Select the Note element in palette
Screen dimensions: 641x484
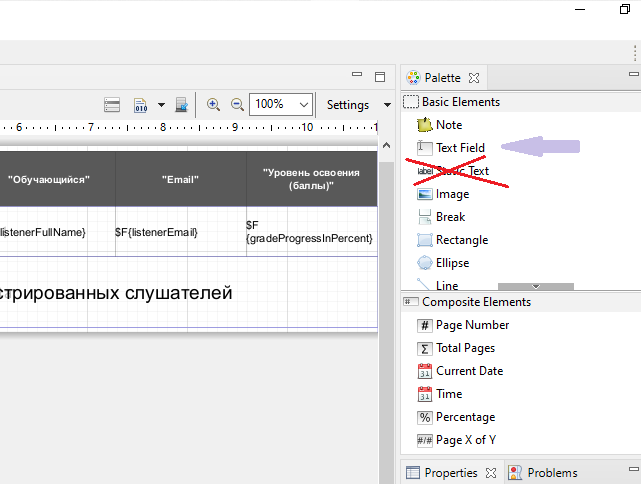tap(448, 125)
